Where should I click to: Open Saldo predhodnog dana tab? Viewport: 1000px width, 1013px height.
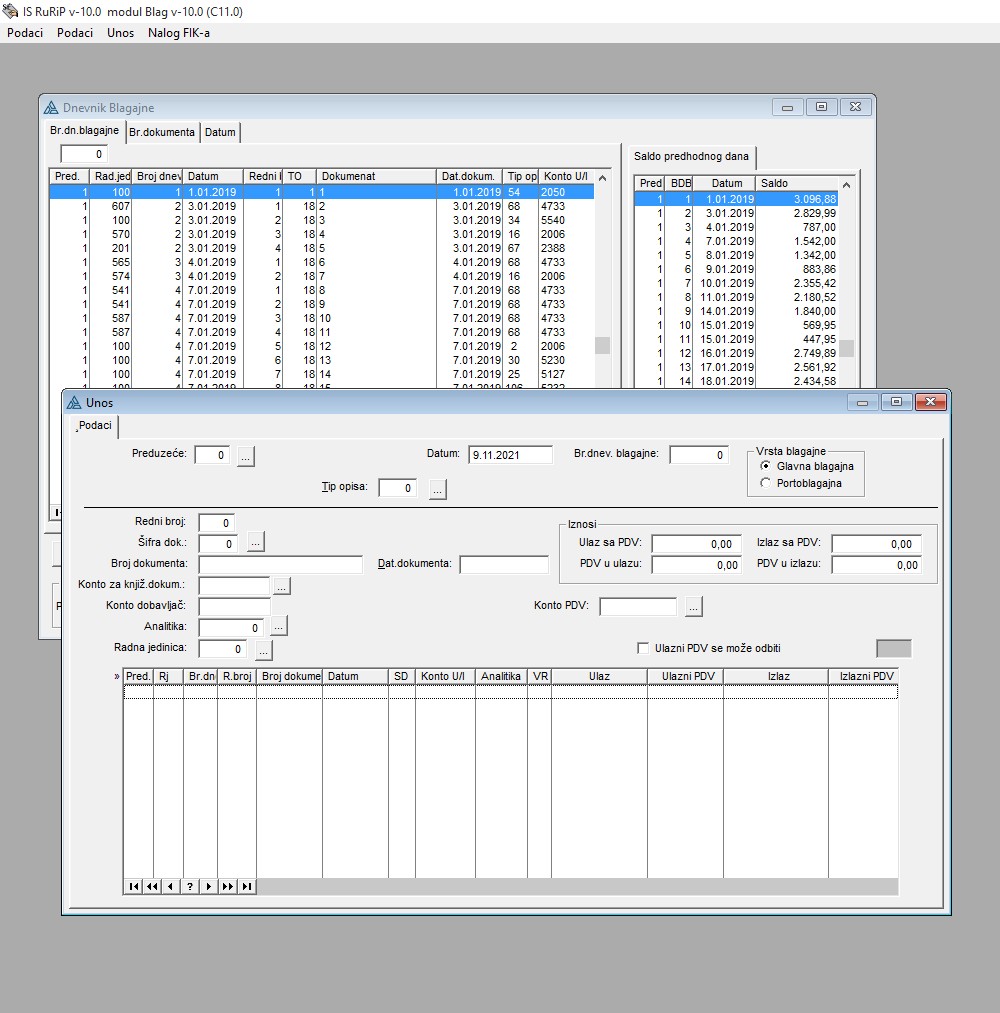point(691,157)
